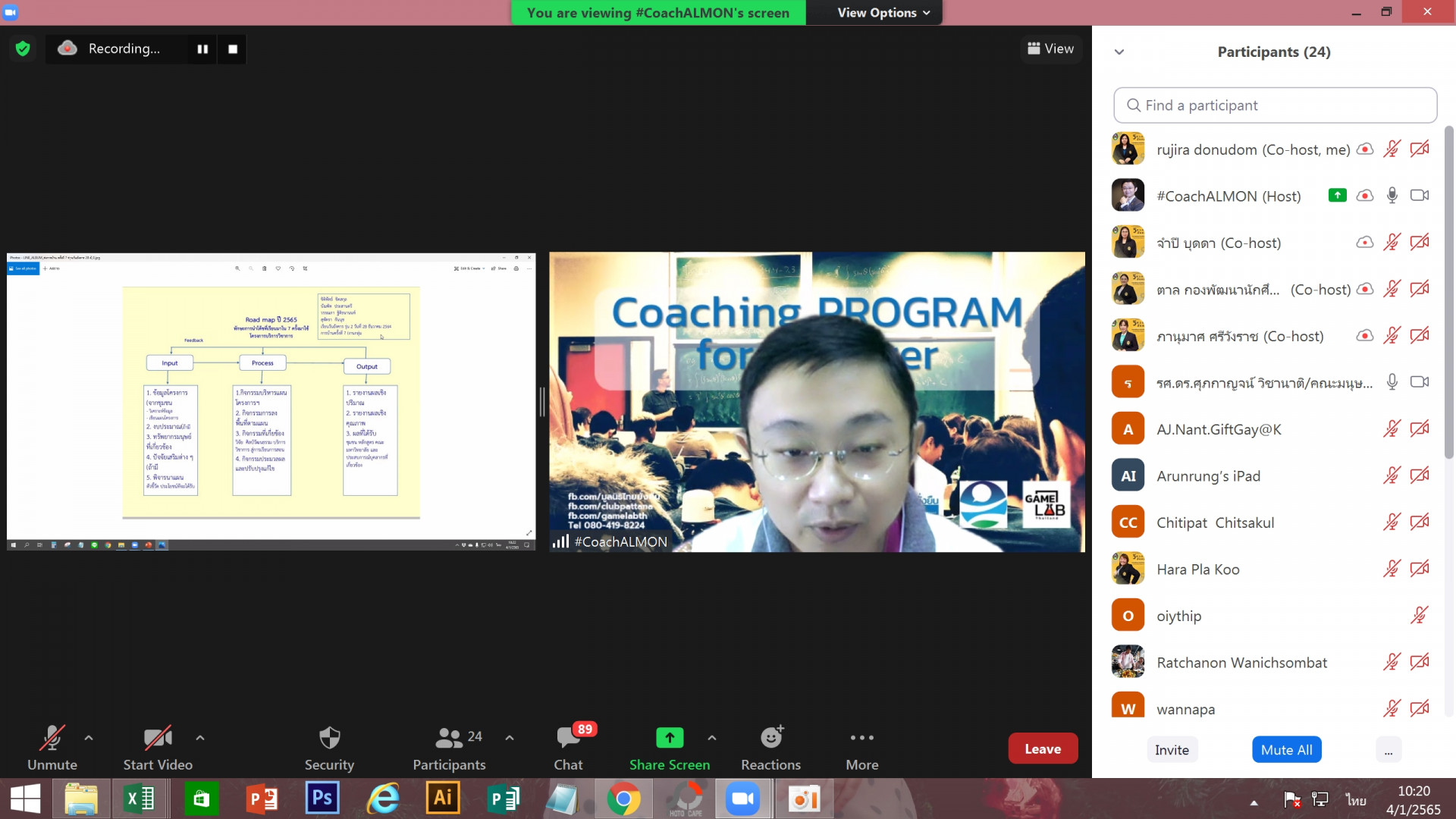Start my video camera

point(158,748)
